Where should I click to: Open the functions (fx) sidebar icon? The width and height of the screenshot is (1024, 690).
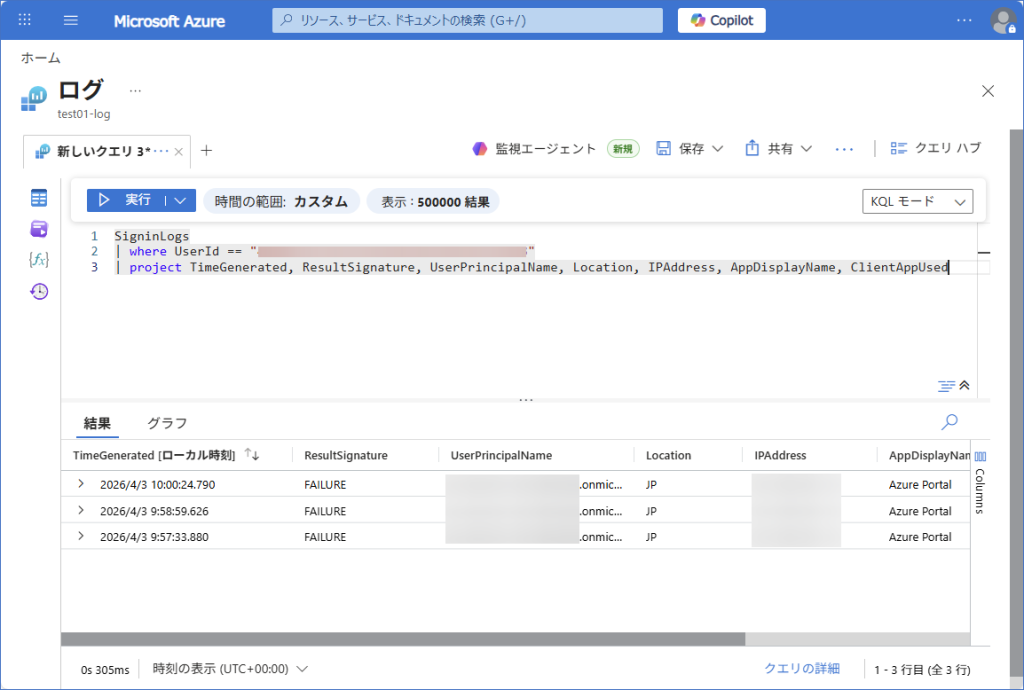click(39, 260)
